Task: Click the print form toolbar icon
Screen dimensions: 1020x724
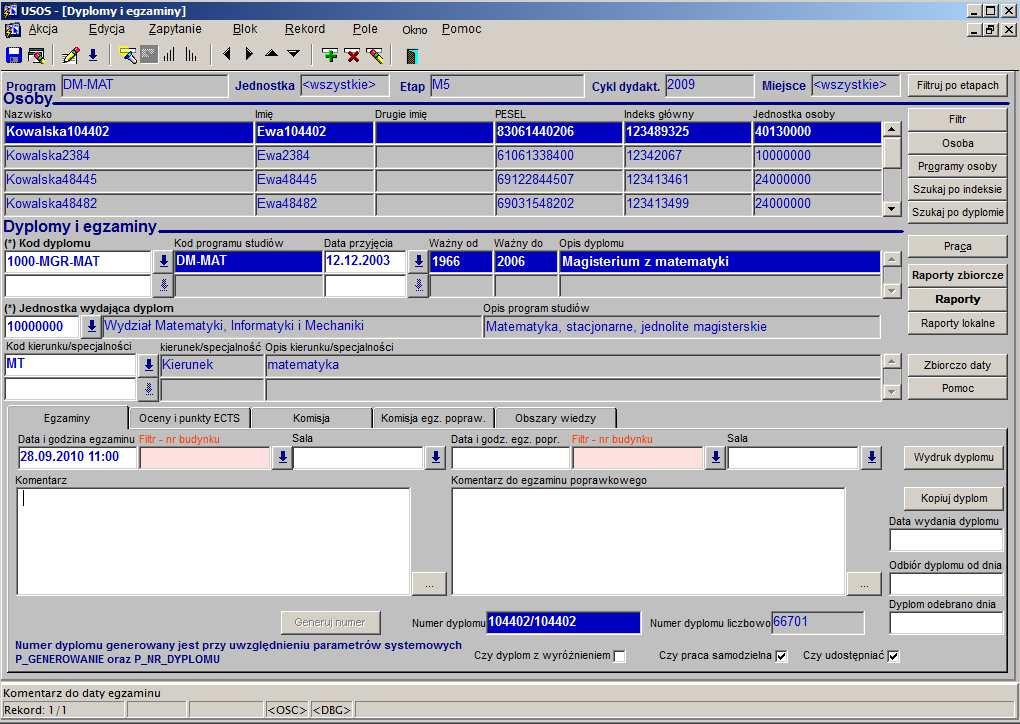Action: point(36,55)
